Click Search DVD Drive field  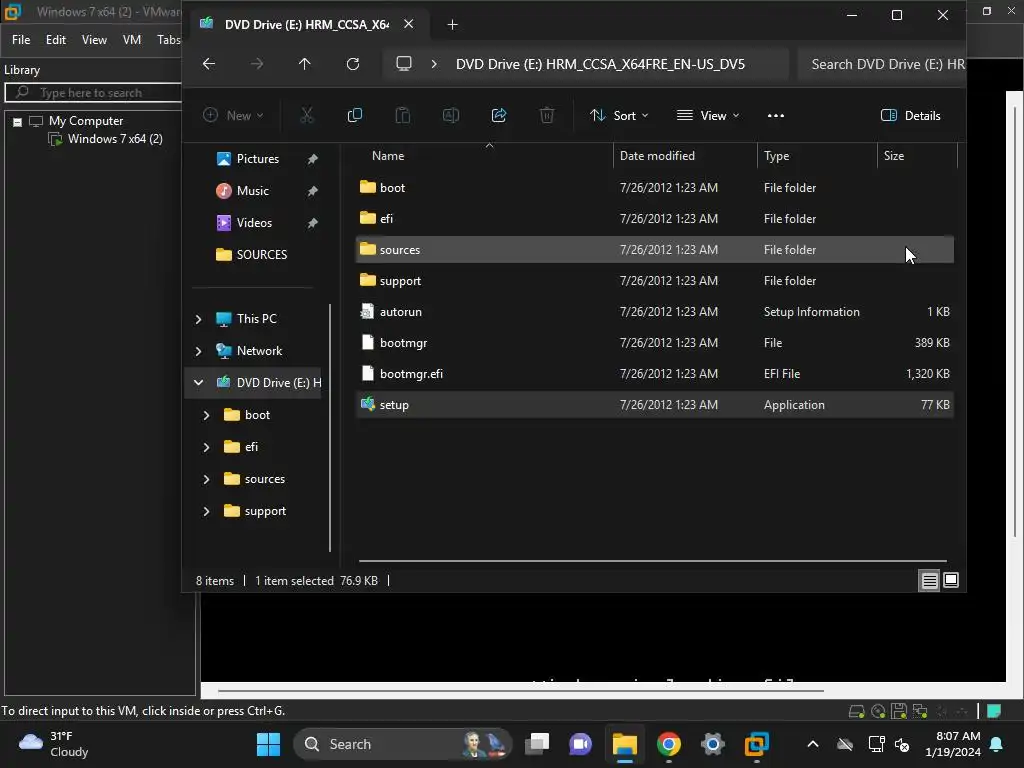click(882, 64)
